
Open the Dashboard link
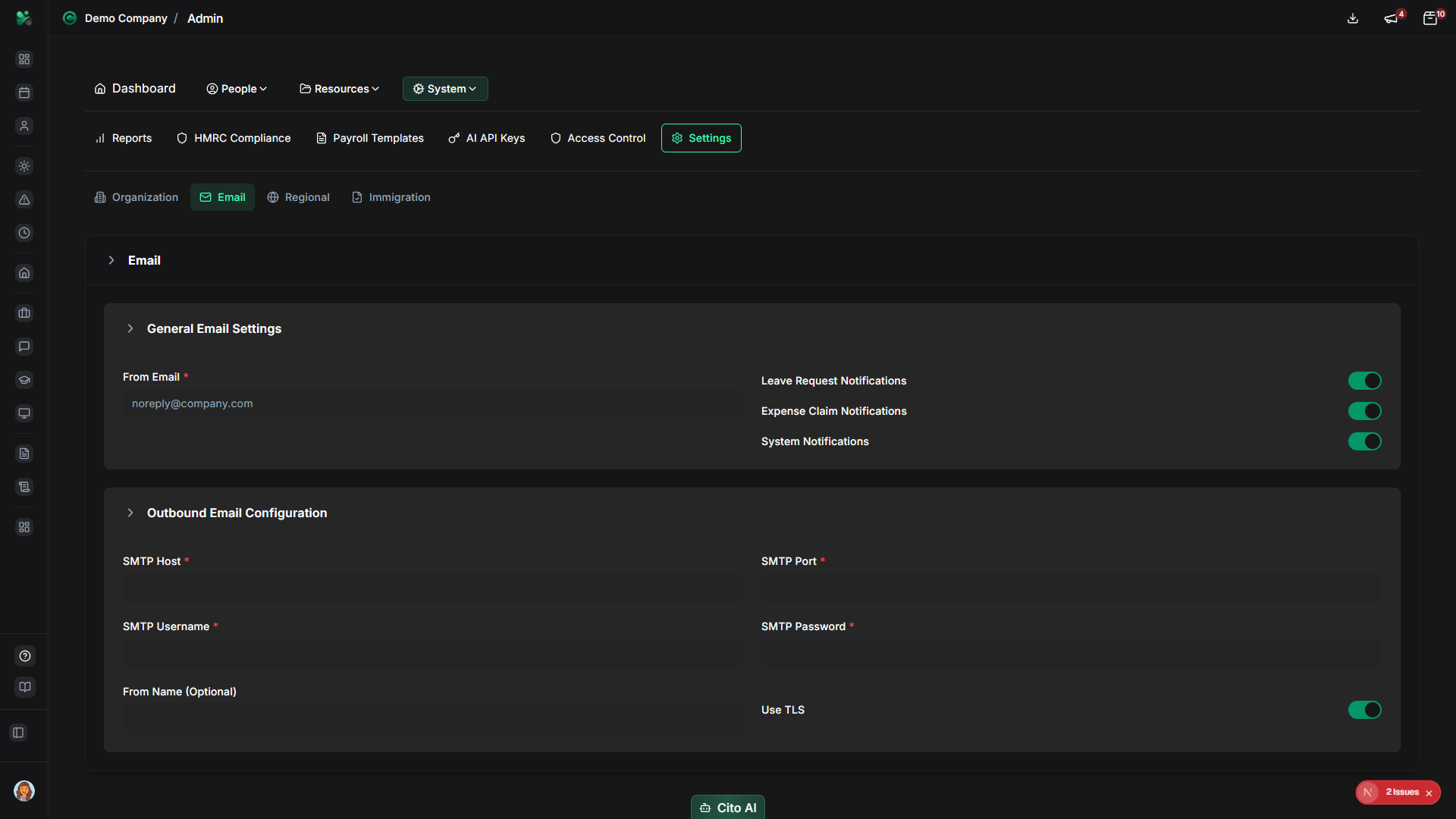coord(135,89)
